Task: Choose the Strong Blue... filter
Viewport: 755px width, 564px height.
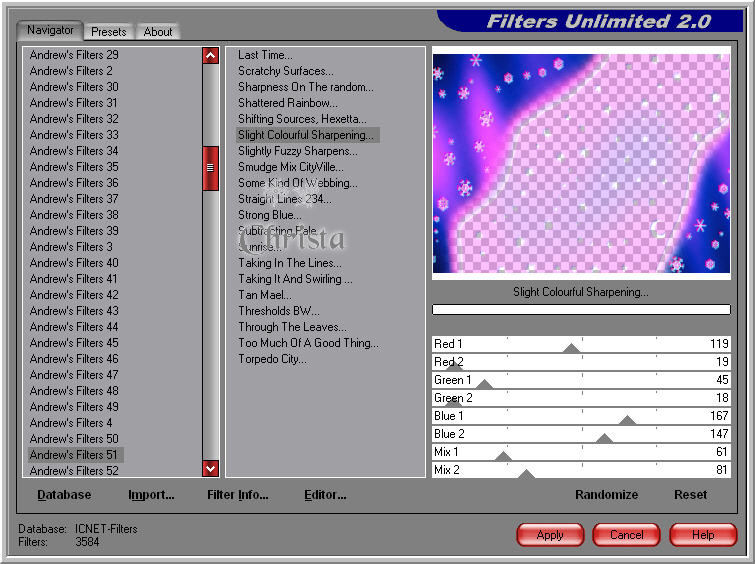Action: pos(270,215)
